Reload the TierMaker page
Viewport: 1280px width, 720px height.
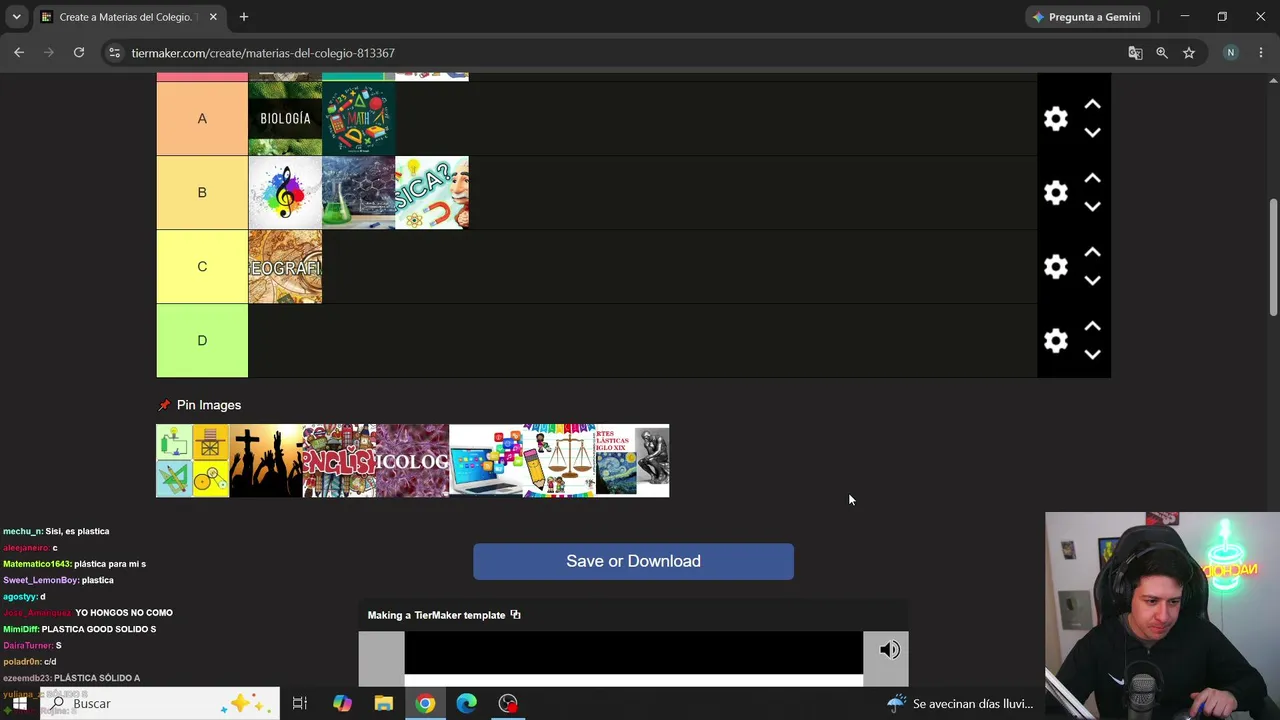point(79,53)
